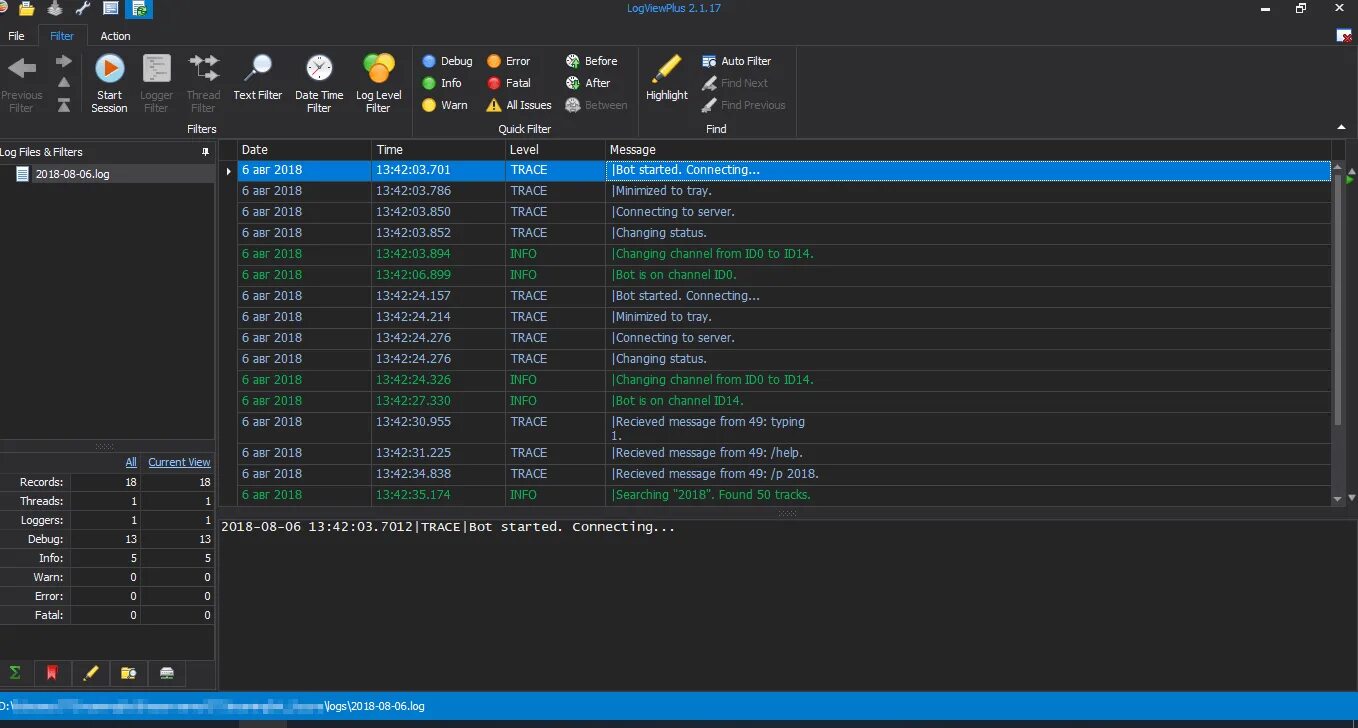Image resolution: width=1358 pixels, height=728 pixels.
Task: Select the 'Recieved message from 49: typing' row
Action: [x=784, y=428]
